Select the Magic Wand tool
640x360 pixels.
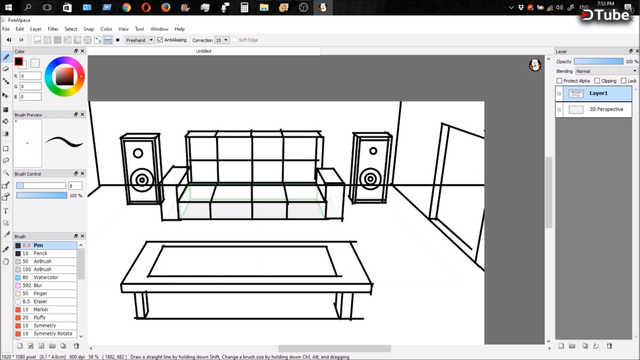click(6, 173)
